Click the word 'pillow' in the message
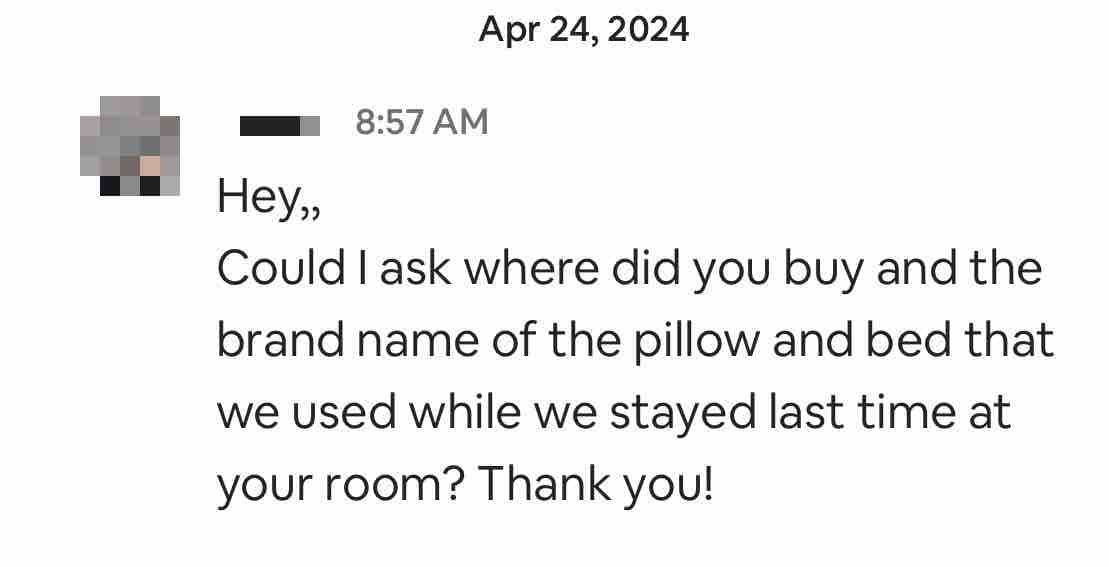1109x567 pixels. 696,342
